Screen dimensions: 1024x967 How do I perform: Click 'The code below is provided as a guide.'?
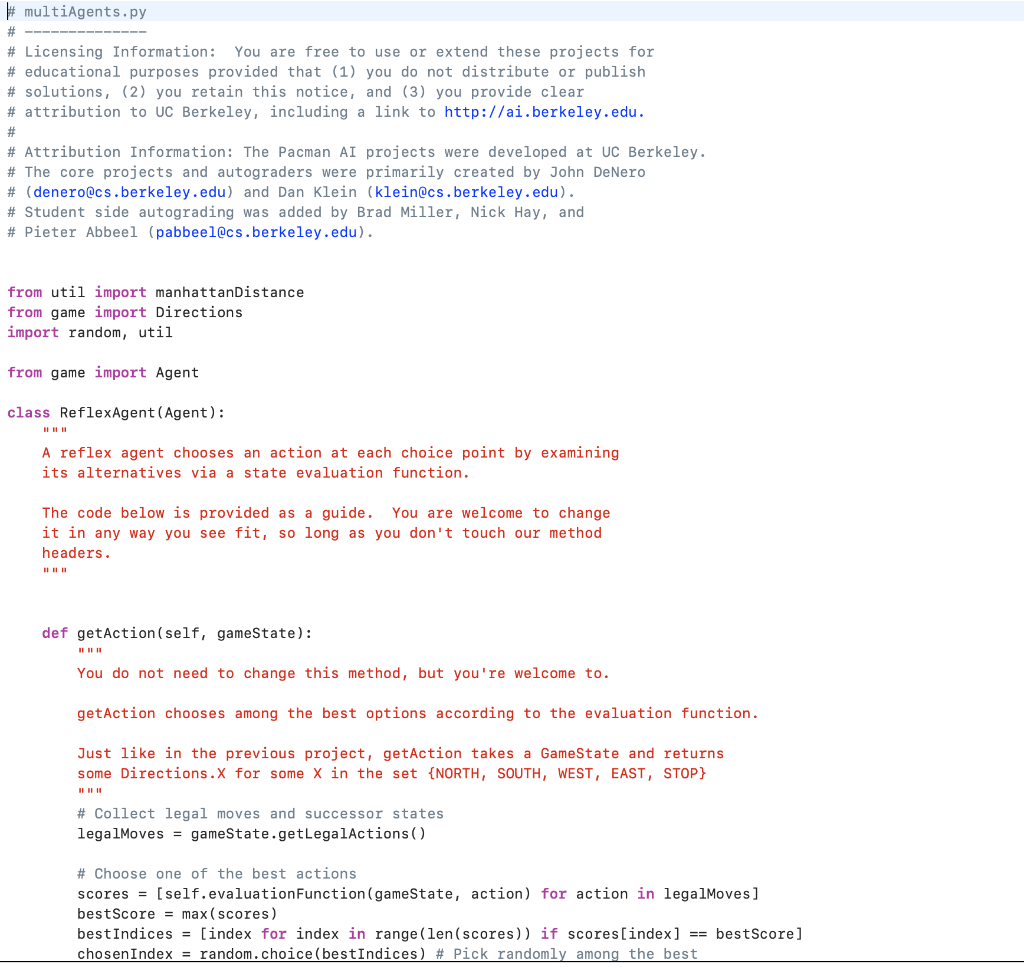click(208, 513)
